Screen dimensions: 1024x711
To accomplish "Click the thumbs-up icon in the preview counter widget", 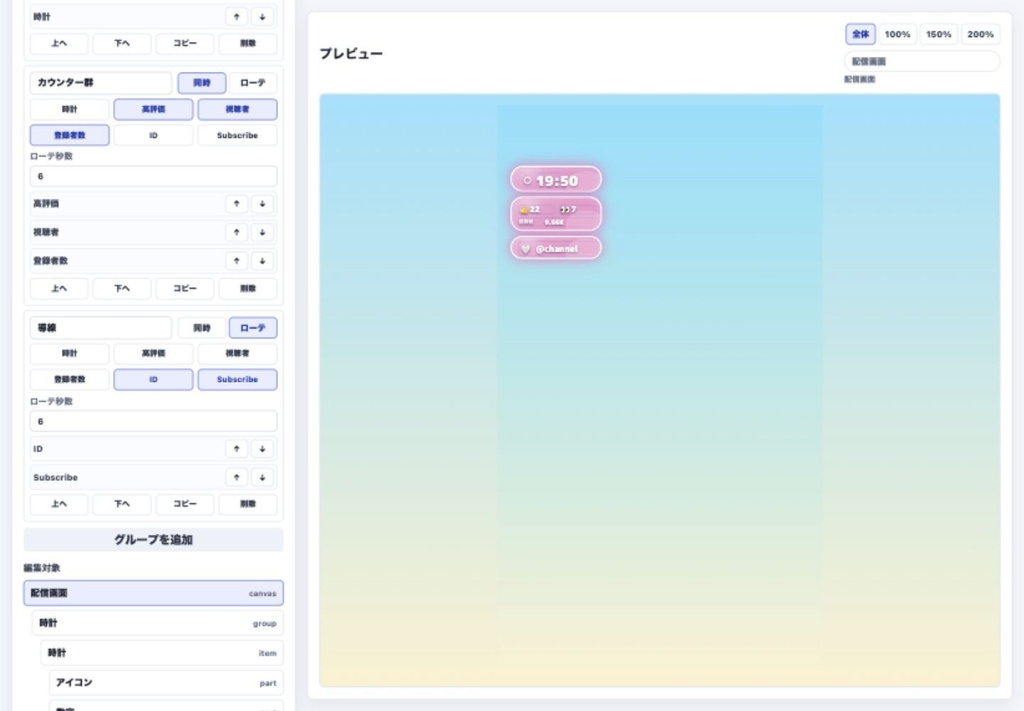I will (x=524, y=210).
